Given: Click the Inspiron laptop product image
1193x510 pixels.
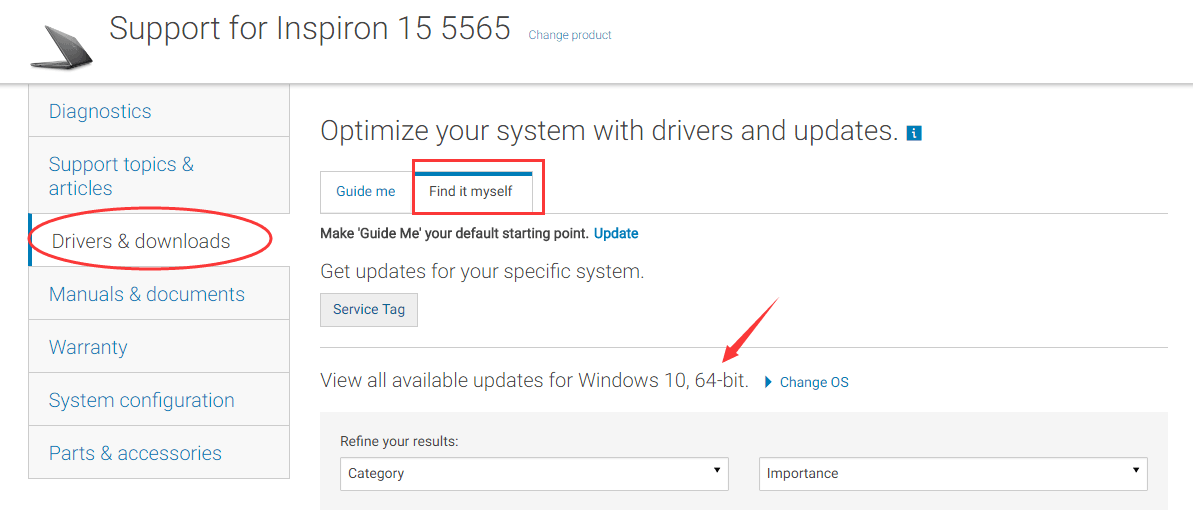Looking at the screenshot, I should 62,46.
